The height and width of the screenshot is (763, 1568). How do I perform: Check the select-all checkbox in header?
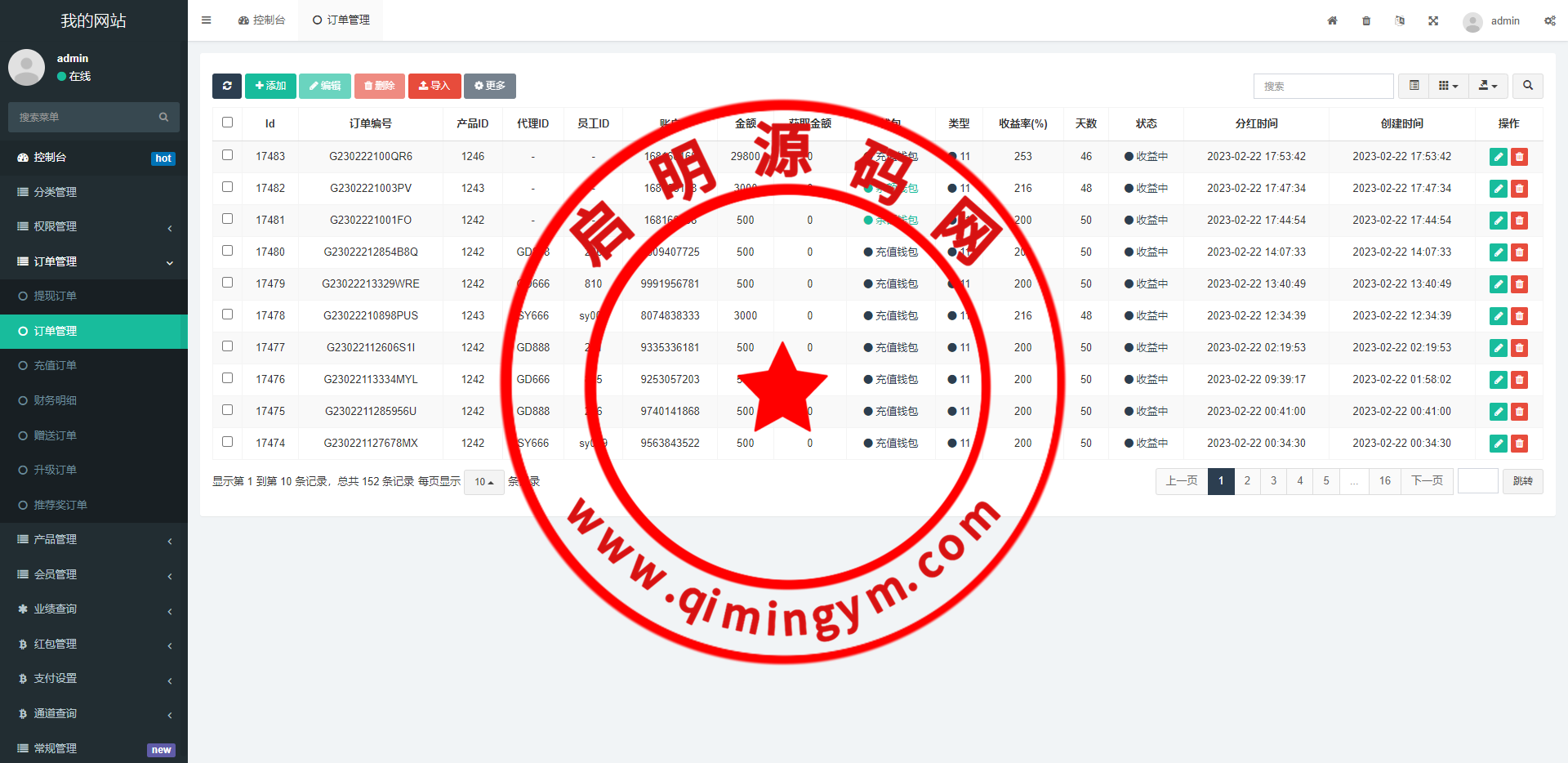(x=228, y=123)
